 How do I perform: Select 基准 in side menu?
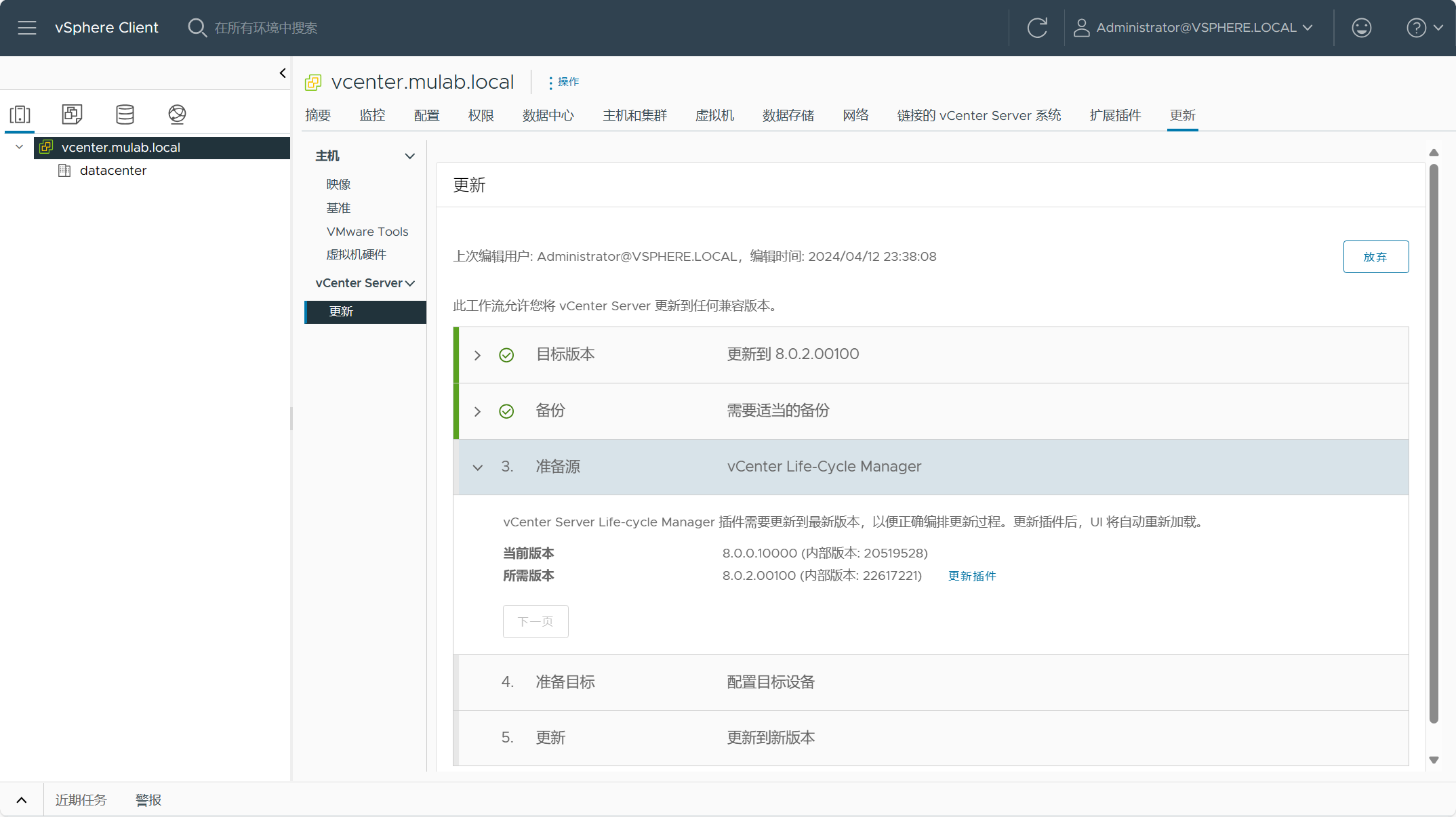tap(338, 208)
